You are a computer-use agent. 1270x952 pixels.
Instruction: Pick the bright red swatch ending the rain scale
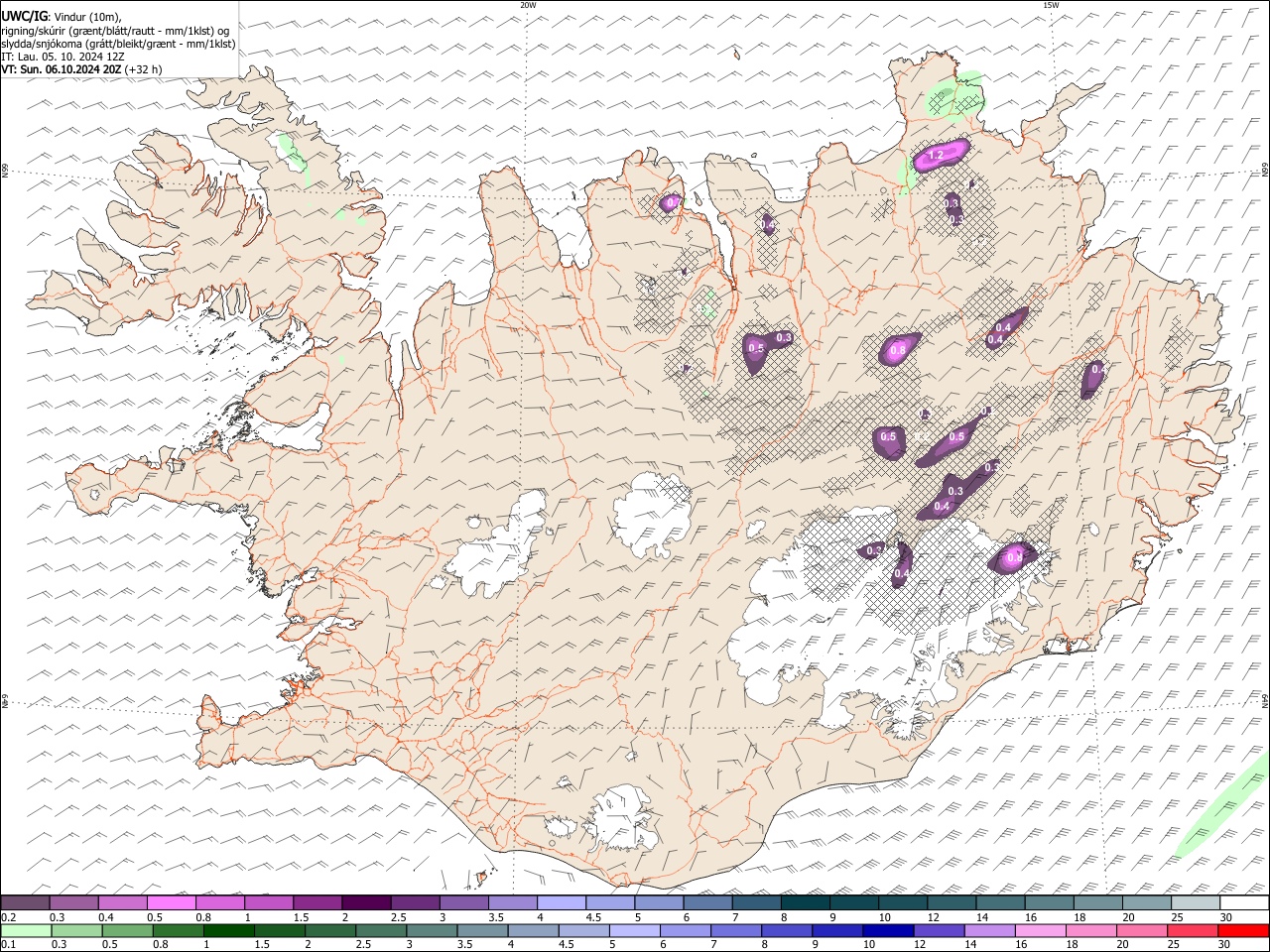pos(1245,930)
